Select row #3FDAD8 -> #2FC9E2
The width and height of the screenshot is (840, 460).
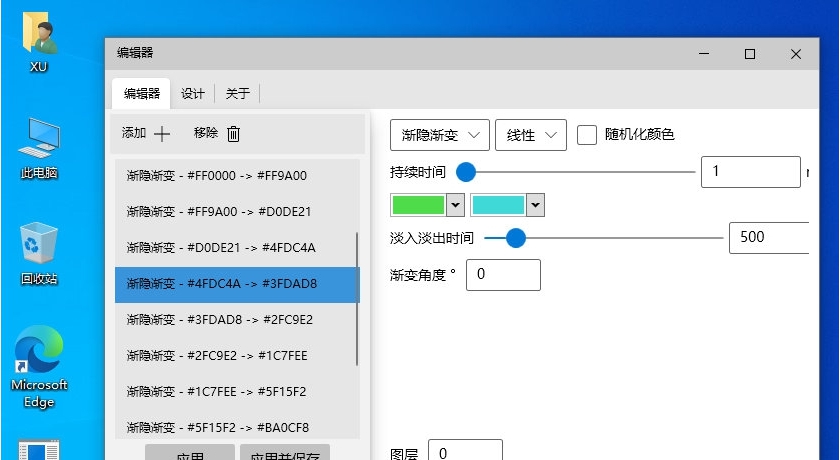click(237, 320)
